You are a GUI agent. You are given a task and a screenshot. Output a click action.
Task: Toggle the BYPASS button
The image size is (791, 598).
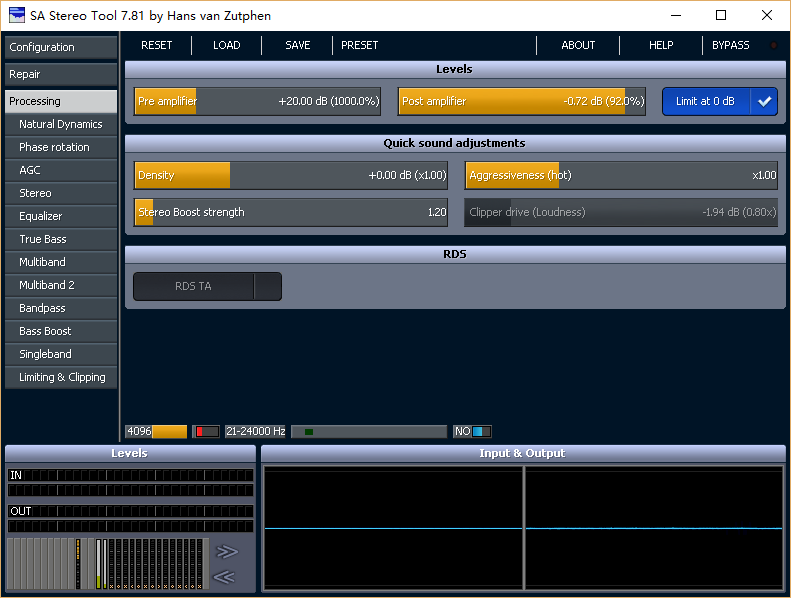coord(730,45)
